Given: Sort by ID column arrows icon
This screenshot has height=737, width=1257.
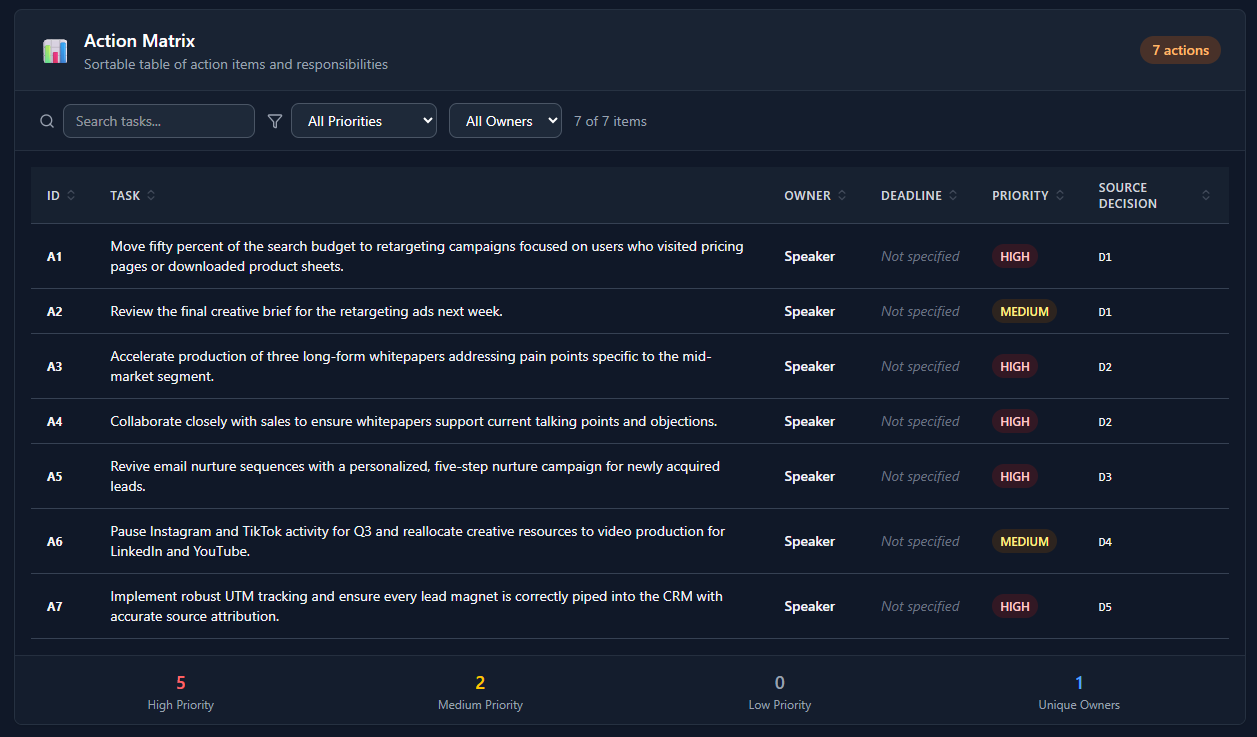Looking at the screenshot, I should 71,195.
